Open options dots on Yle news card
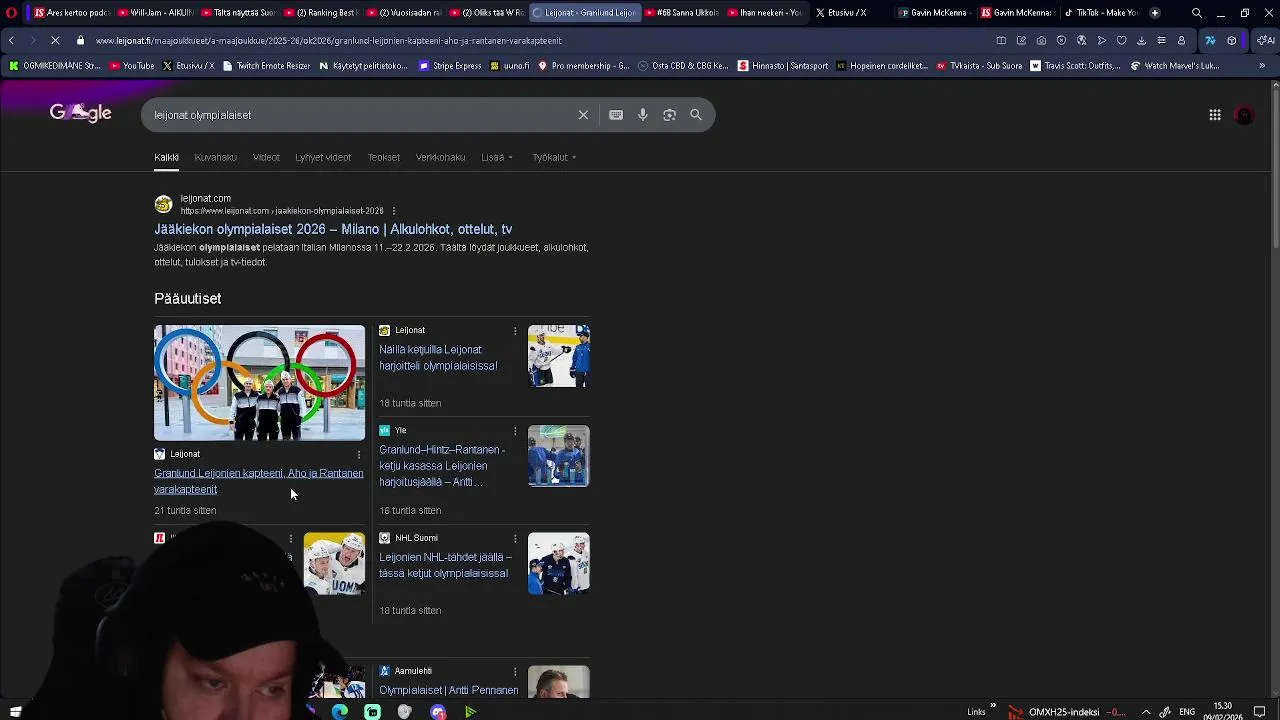The width and height of the screenshot is (1280, 720). tap(515, 431)
